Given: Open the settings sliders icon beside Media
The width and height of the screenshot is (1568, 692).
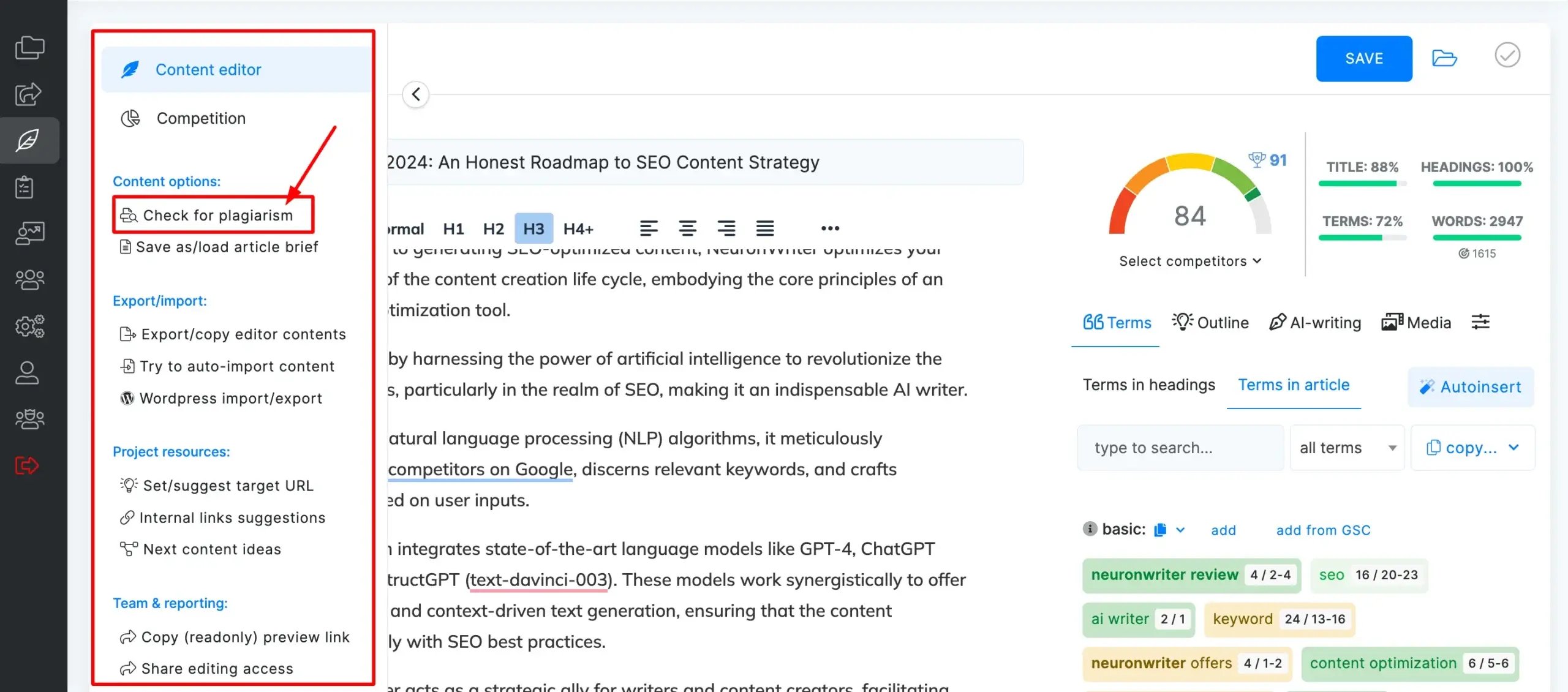Looking at the screenshot, I should (x=1480, y=322).
